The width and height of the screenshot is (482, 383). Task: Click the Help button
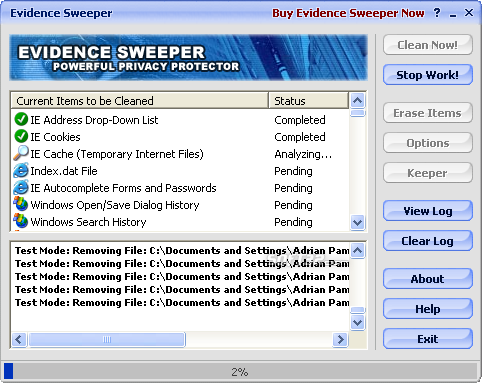click(x=428, y=309)
